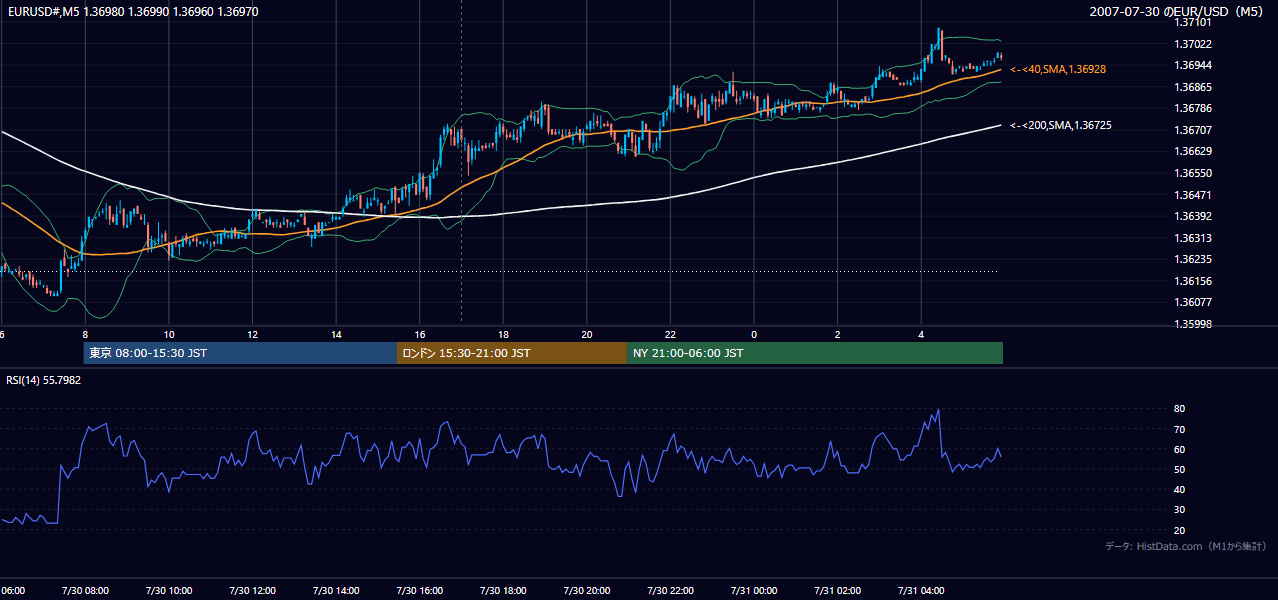Click the 7/30 18:00 time label
This screenshot has height=600, width=1278.
point(503,590)
